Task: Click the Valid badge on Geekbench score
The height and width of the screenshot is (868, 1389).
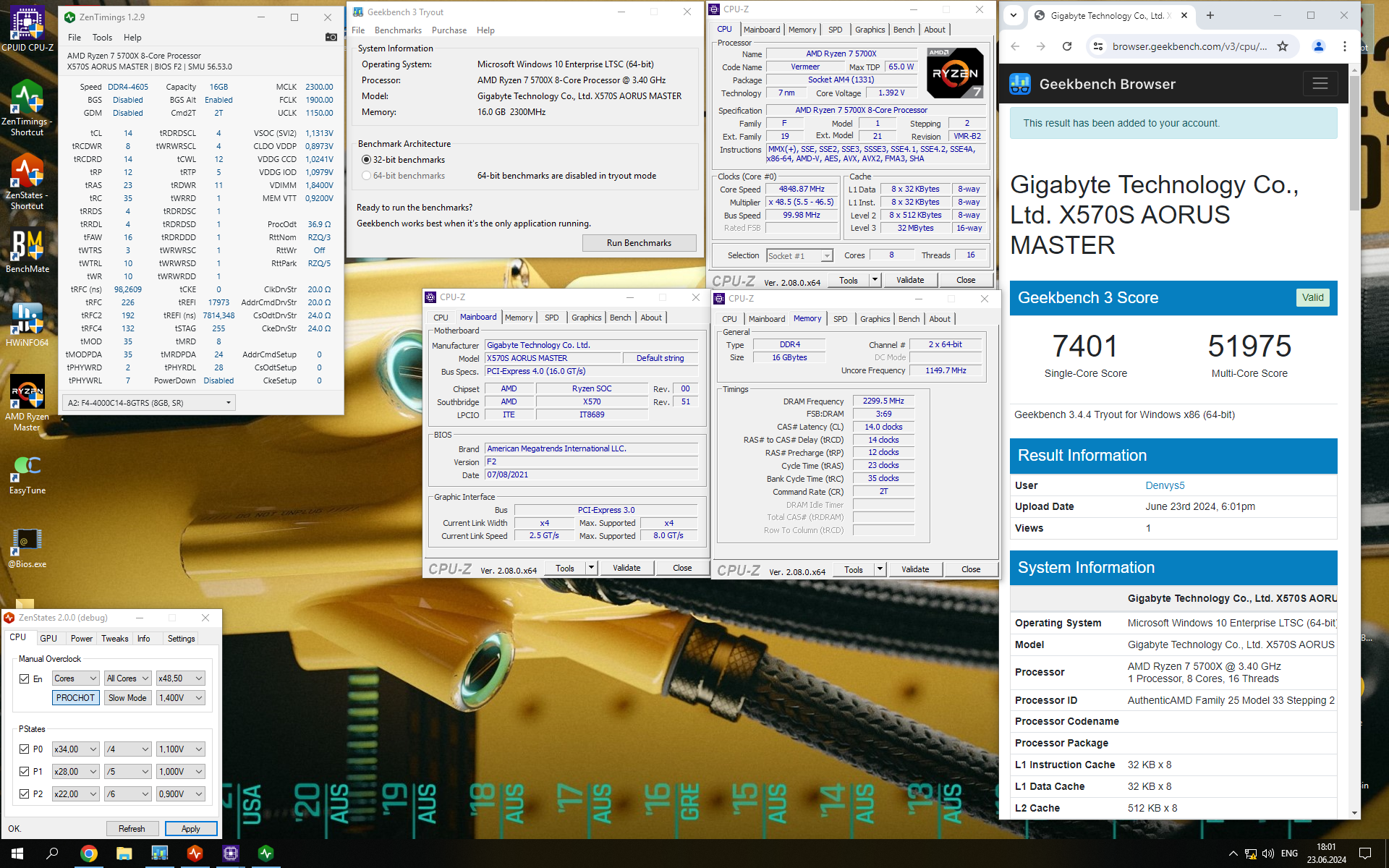Action: (1312, 297)
